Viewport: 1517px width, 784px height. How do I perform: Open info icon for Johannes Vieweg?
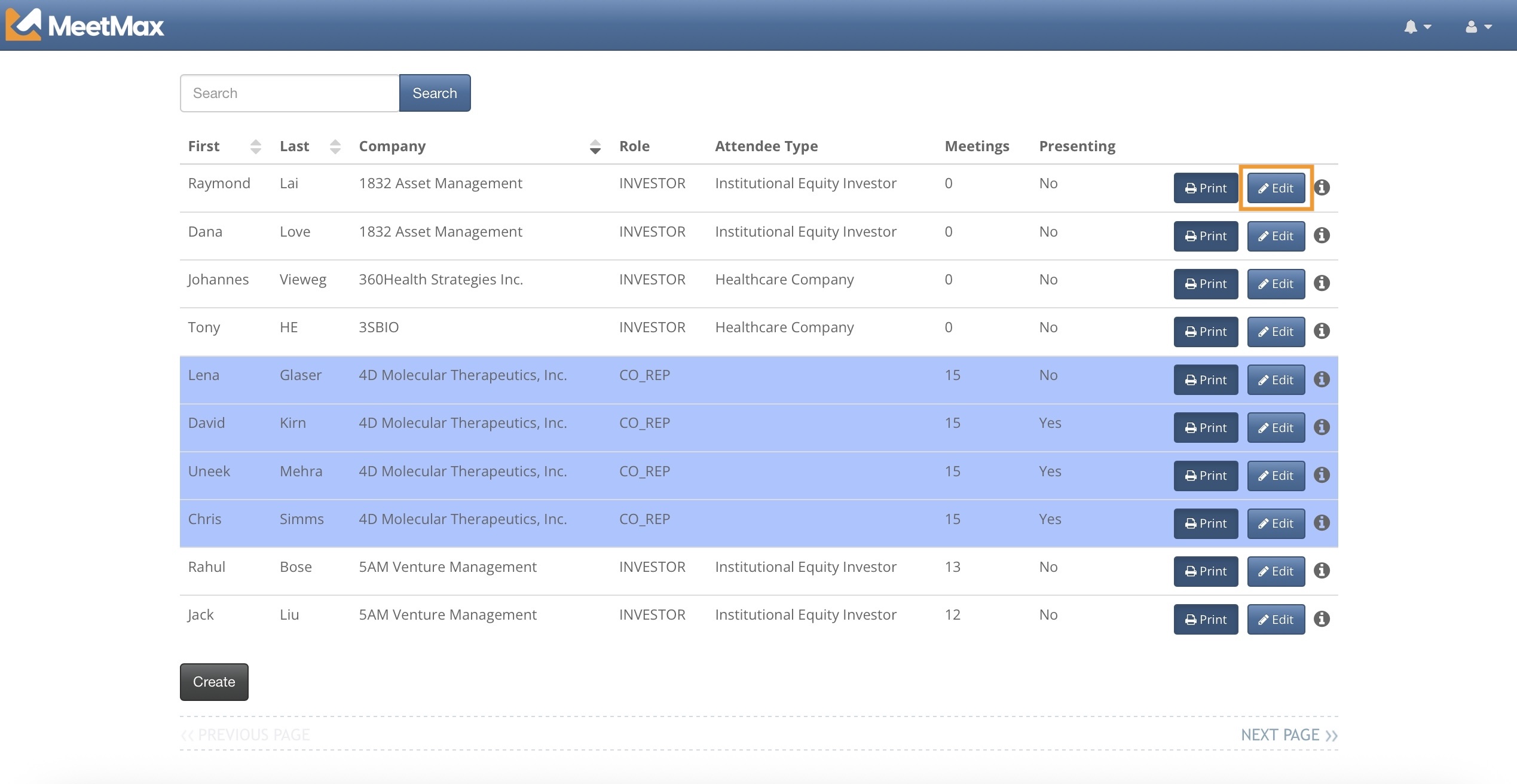pos(1322,283)
